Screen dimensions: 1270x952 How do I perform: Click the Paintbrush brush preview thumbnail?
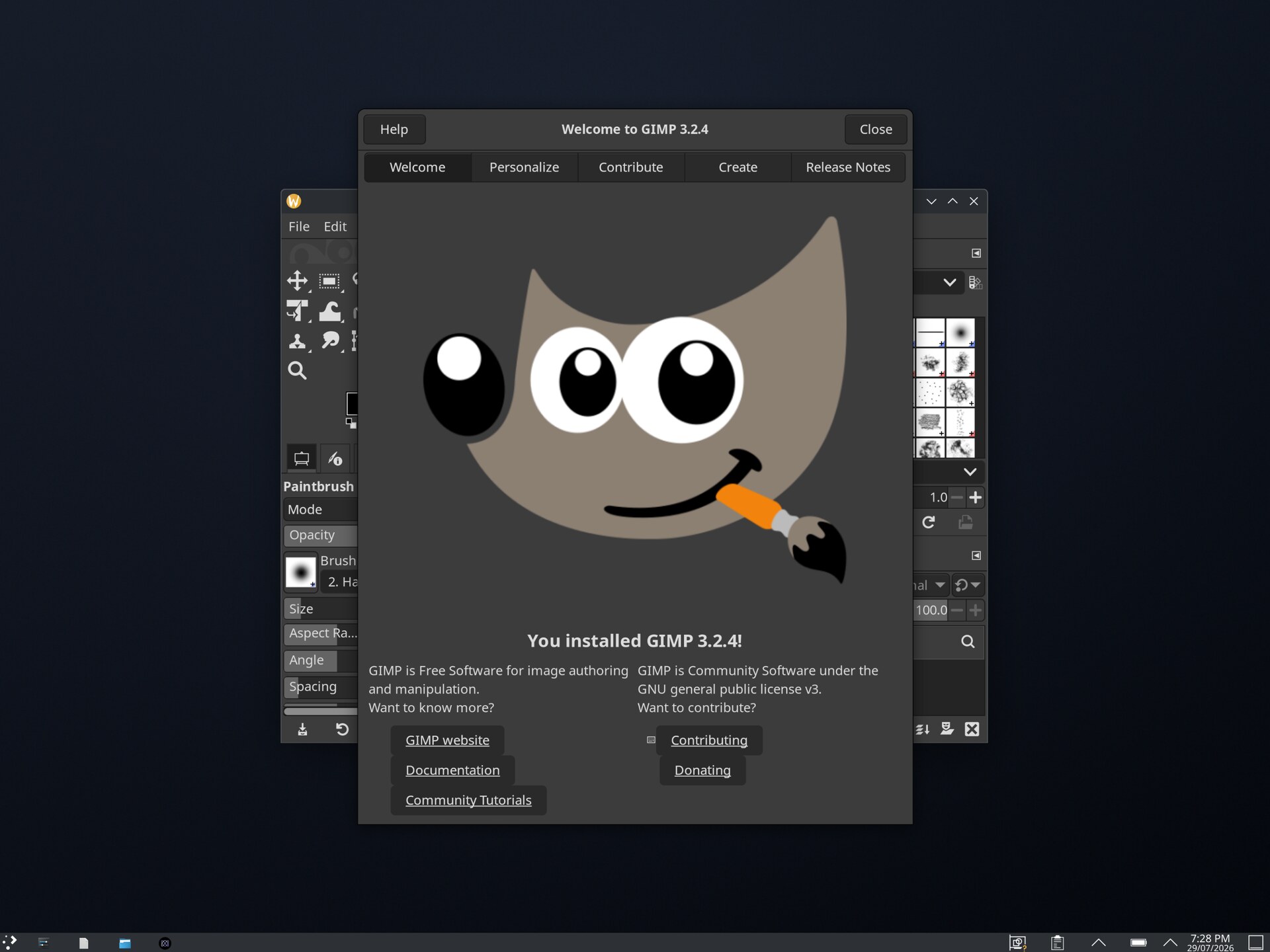[300, 572]
